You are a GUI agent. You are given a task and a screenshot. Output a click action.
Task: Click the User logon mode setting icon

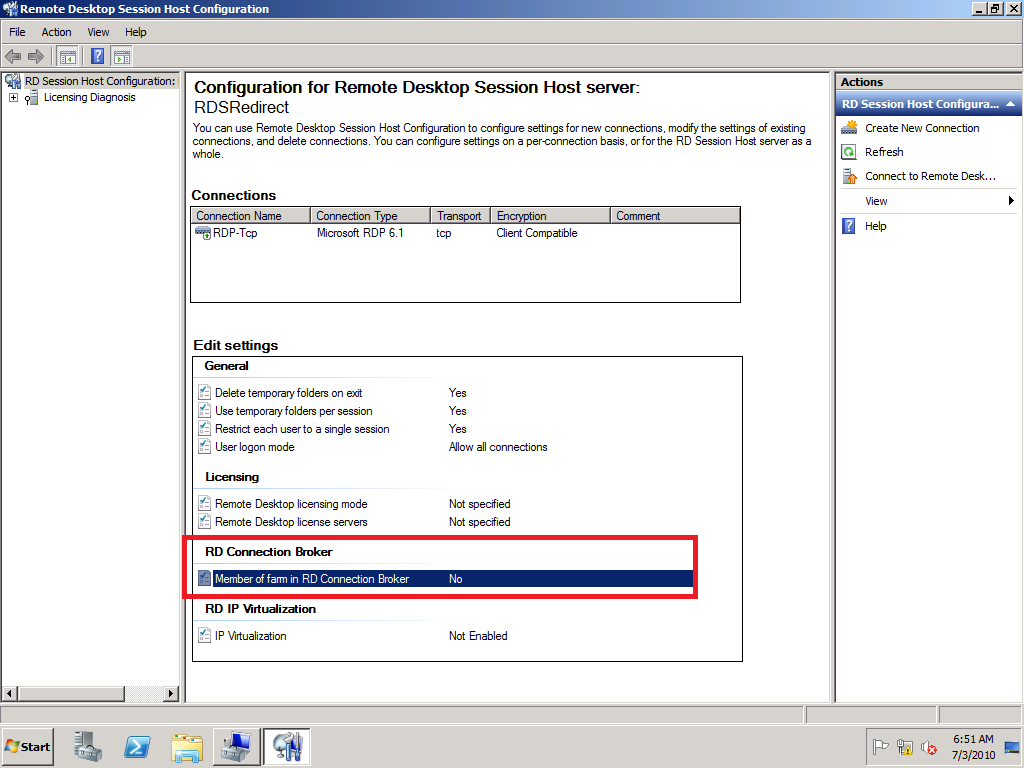click(204, 447)
